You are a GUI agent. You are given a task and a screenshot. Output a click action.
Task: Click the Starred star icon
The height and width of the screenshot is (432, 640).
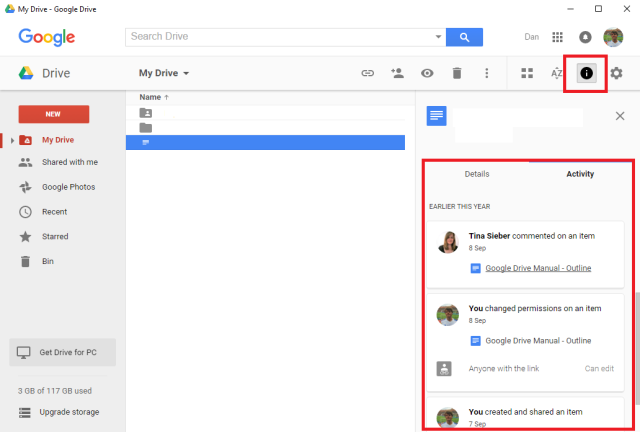25,236
